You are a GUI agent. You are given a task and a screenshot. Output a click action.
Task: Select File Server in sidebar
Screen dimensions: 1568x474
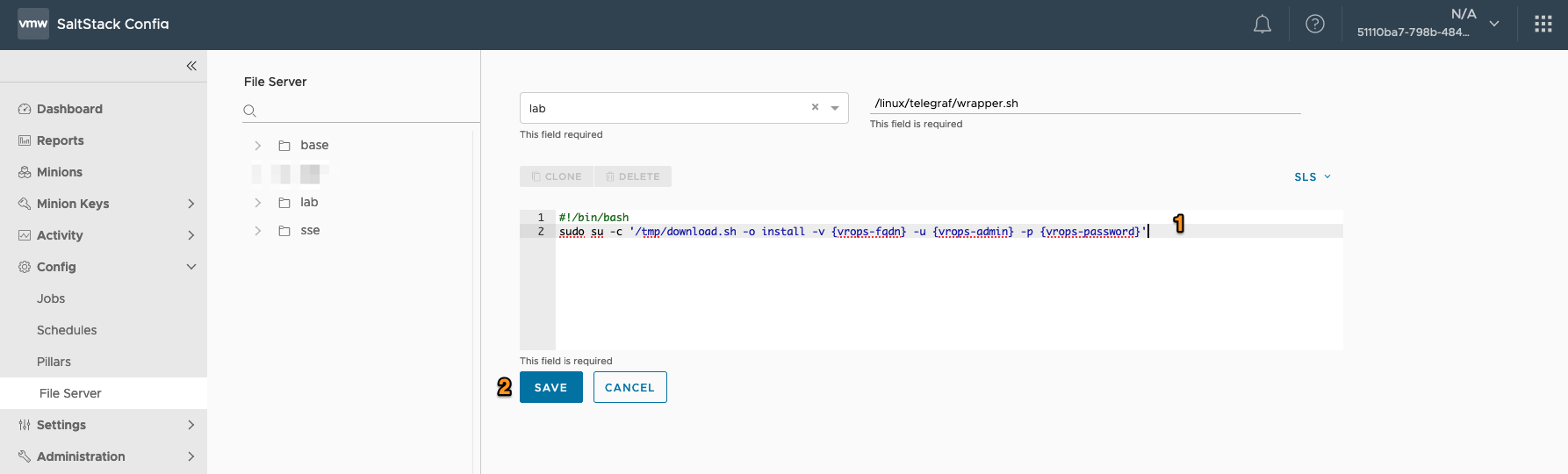click(x=104, y=393)
